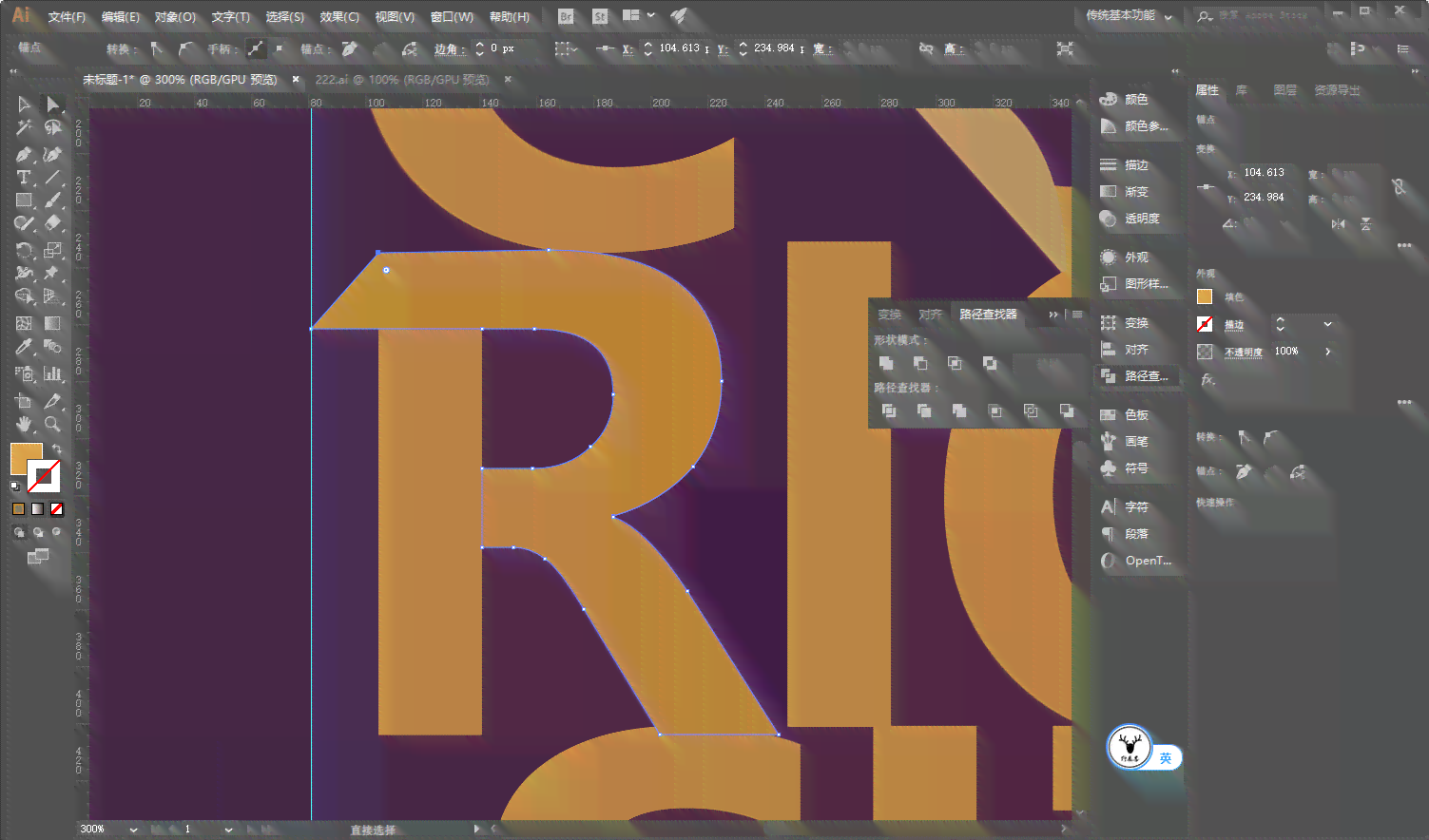This screenshot has width=1429, height=840.
Task: Switch to Color fill mode below swatches
Action: coord(18,508)
